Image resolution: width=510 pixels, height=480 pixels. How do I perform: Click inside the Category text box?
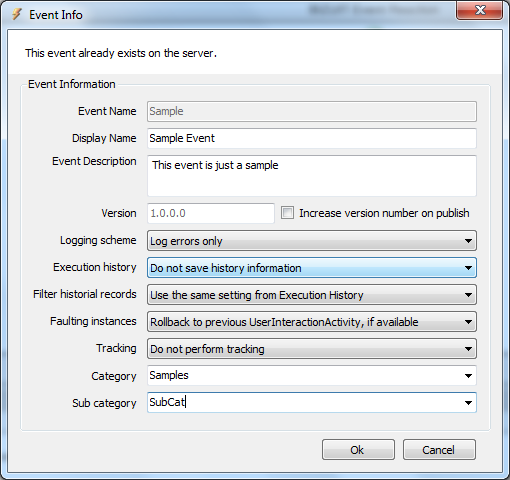click(303, 376)
